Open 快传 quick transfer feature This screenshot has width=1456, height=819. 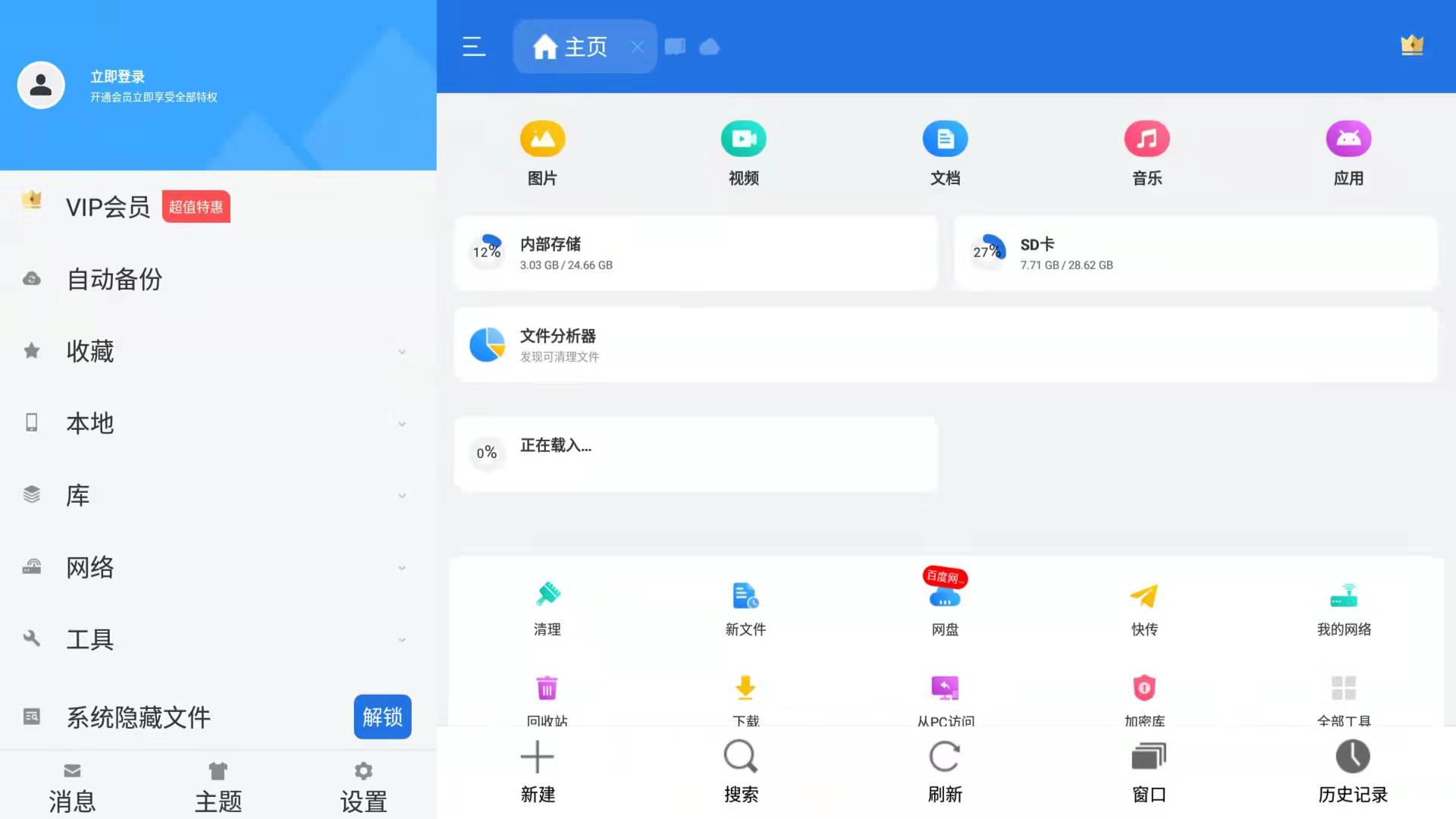point(1144,606)
